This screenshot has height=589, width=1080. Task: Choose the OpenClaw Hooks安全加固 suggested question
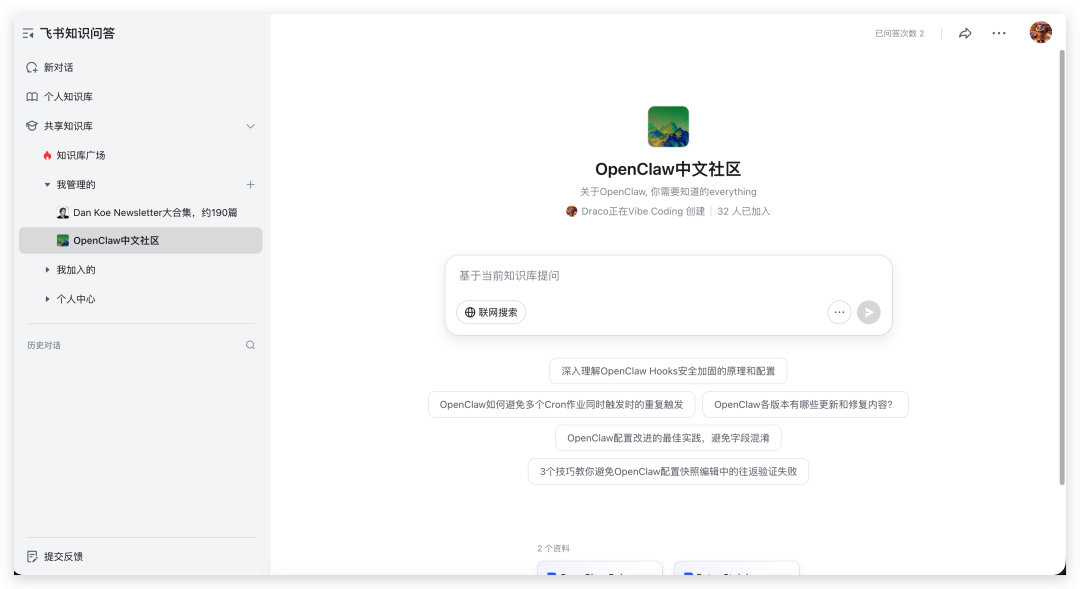(668, 371)
